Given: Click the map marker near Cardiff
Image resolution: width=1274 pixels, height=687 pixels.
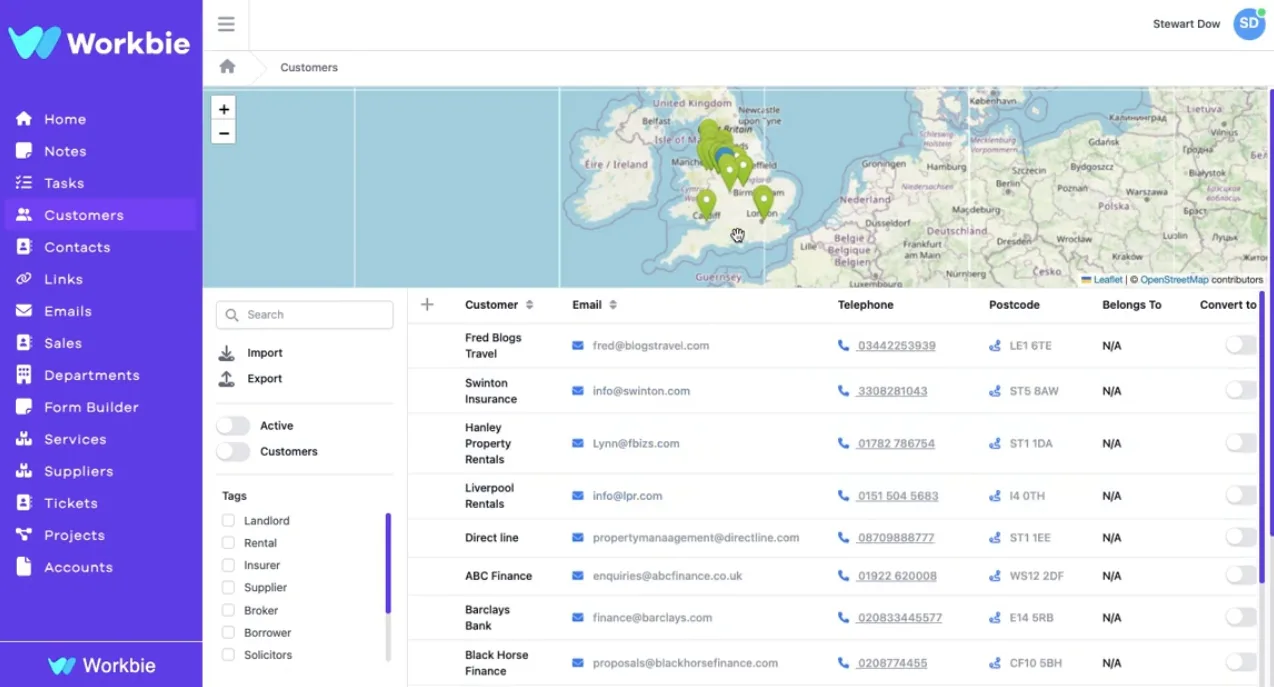Looking at the screenshot, I should tap(706, 204).
